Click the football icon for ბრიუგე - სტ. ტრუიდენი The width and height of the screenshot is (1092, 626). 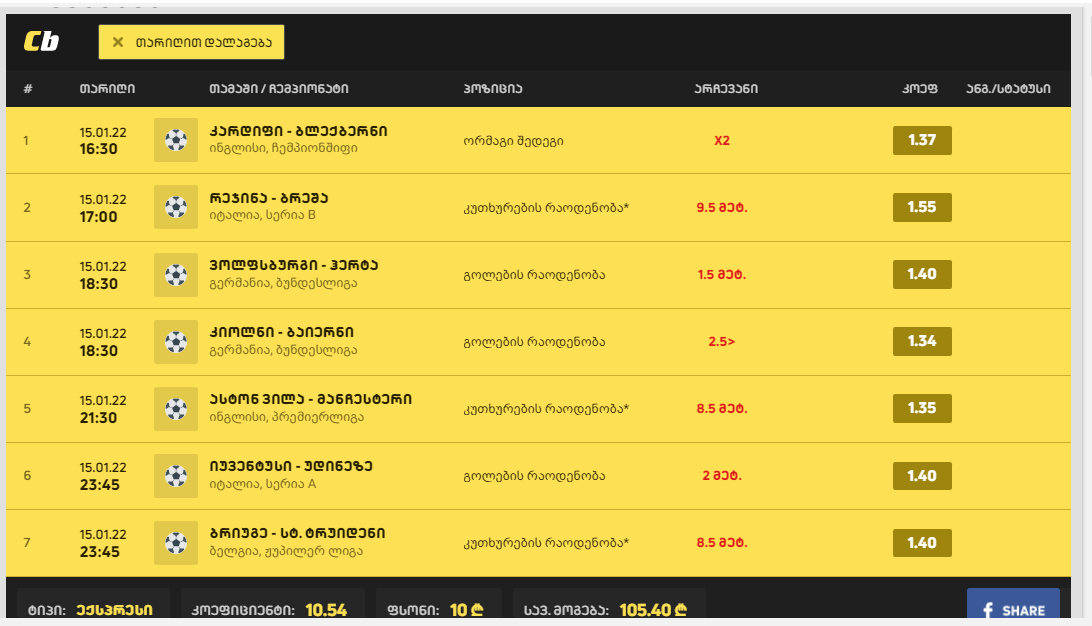pos(176,542)
